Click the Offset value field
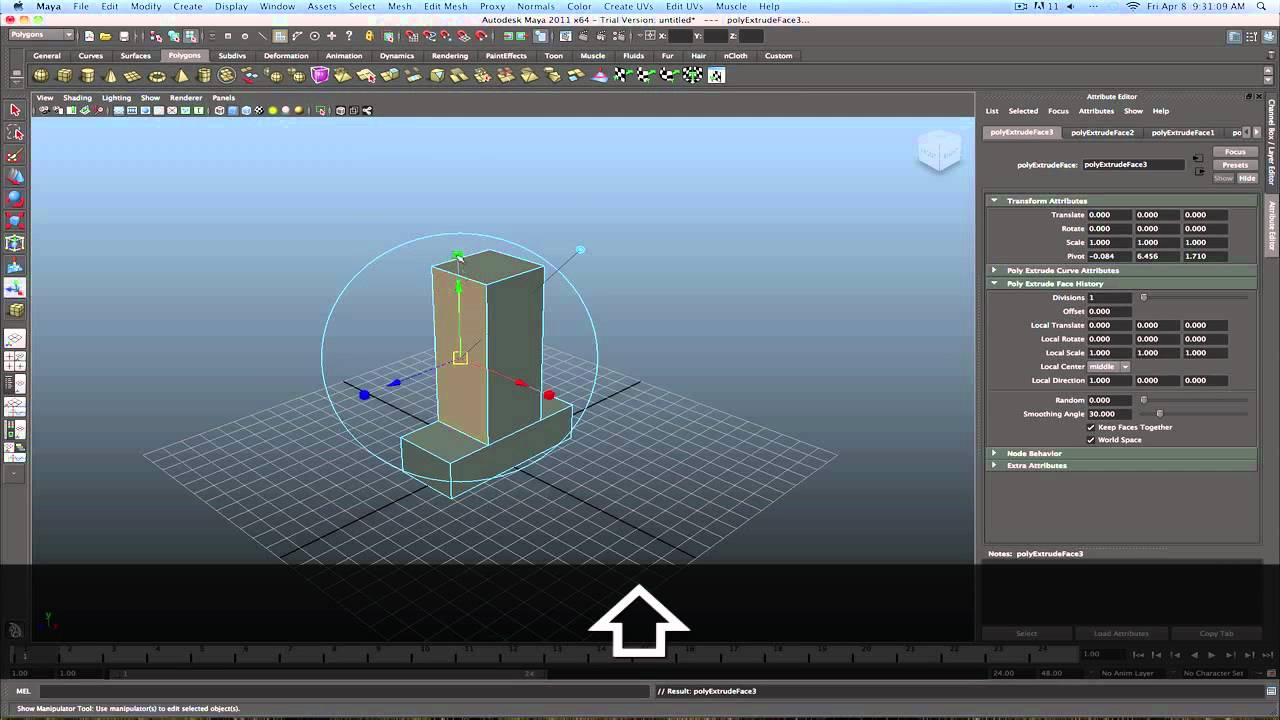 tap(1109, 311)
